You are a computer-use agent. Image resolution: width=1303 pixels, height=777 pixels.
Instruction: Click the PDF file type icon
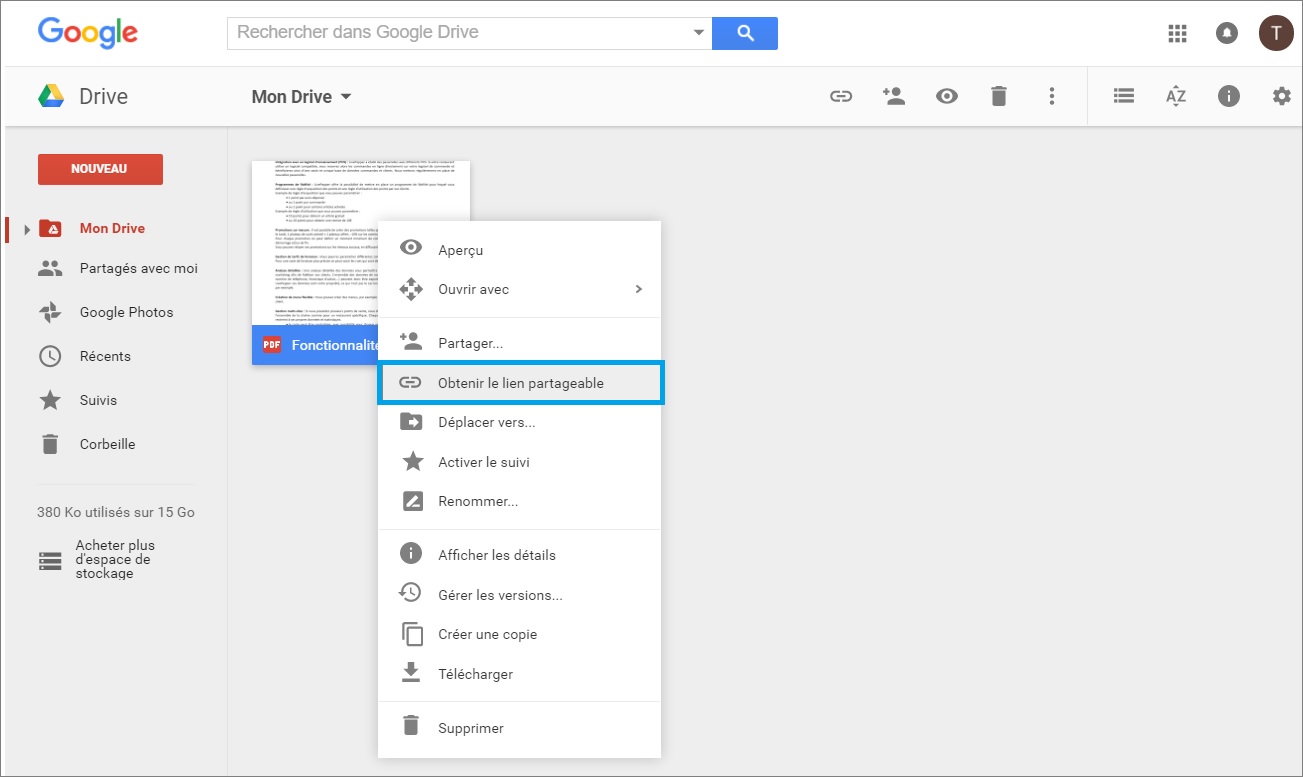point(271,345)
